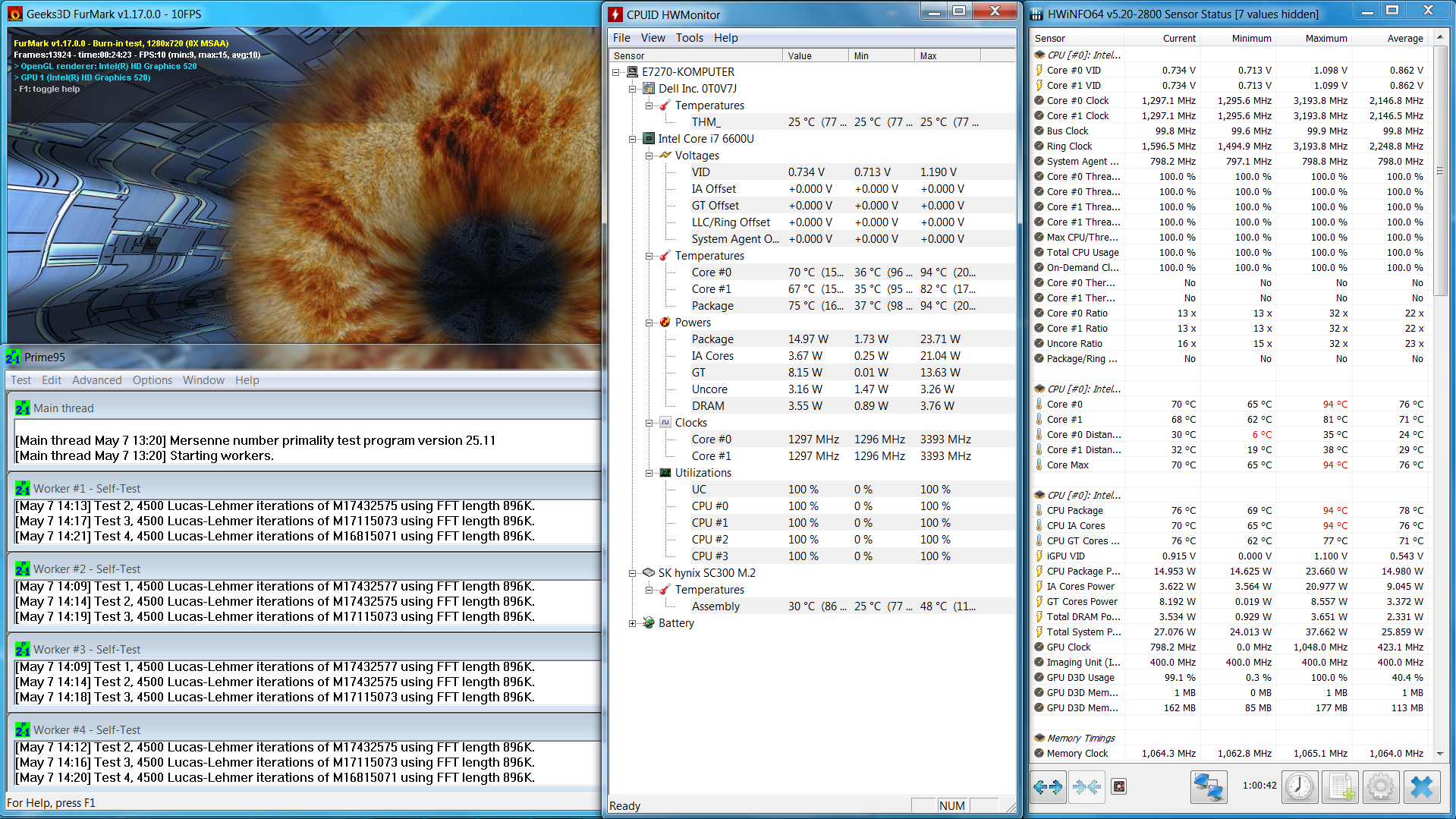1456x819 pixels.
Task: Click the Main thread window icon
Action: click(x=23, y=408)
